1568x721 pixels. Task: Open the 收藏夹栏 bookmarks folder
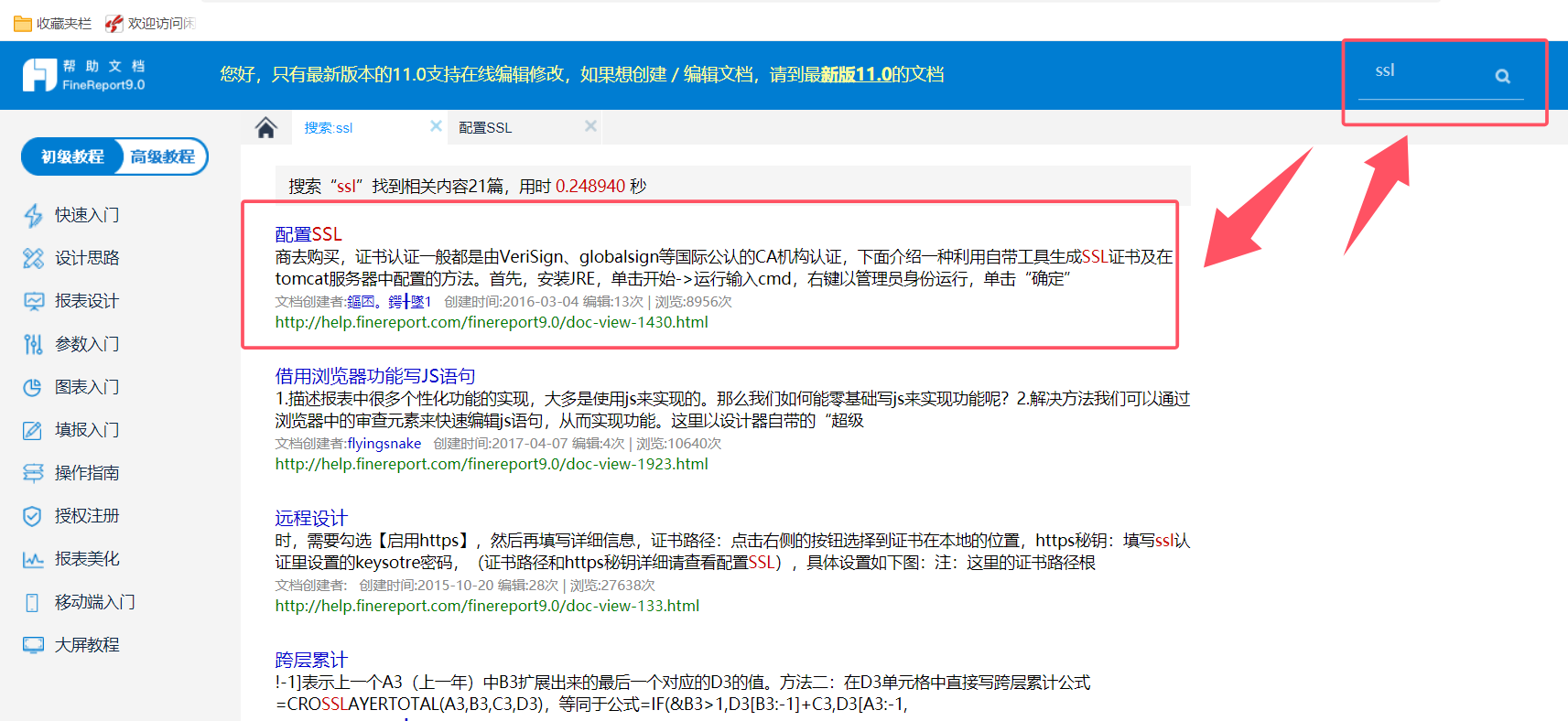pyautogui.click(x=52, y=23)
